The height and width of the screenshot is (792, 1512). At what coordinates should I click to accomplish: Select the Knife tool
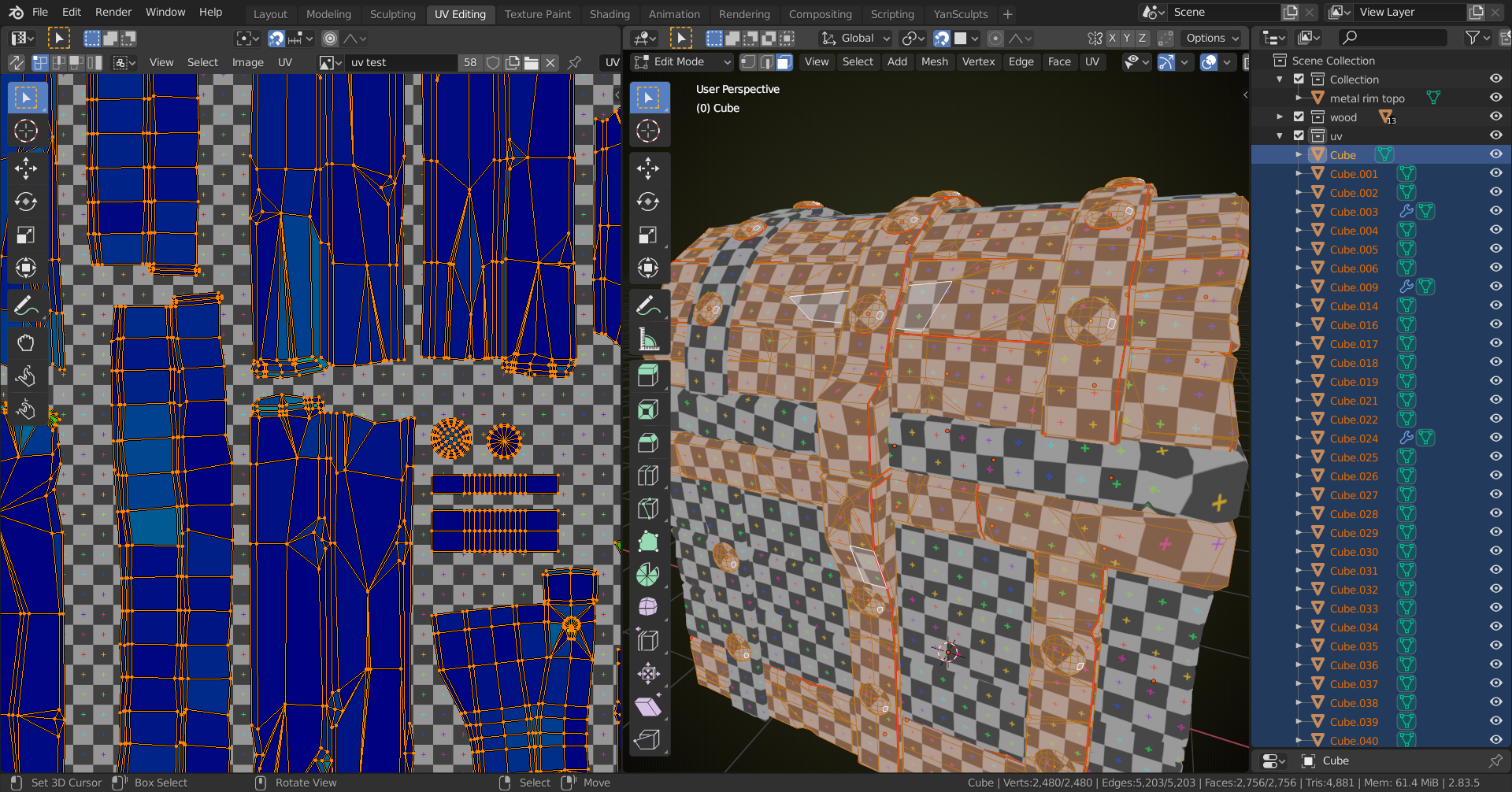pos(648,509)
